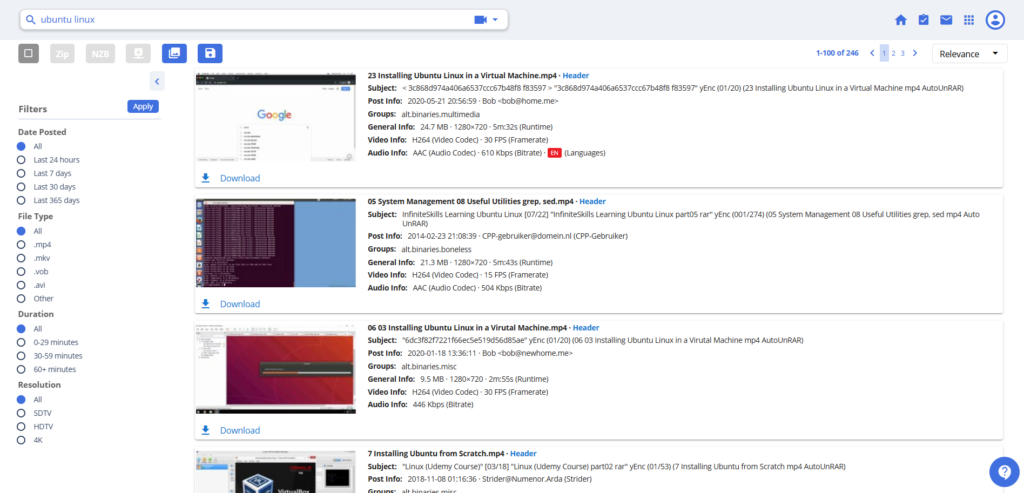Go to the previous results page chevron
Image resolution: width=1024 pixels, height=493 pixels.
[x=872, y=54]
